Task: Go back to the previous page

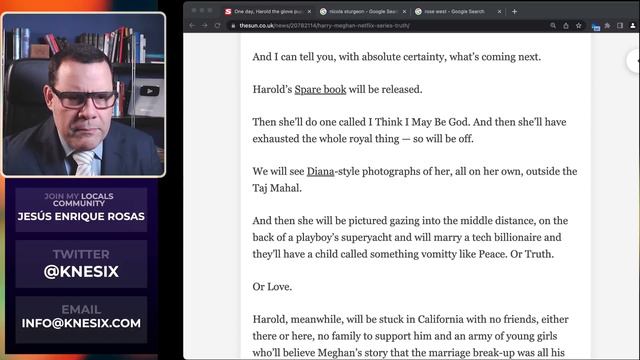Action: click(x=192, y=25)
